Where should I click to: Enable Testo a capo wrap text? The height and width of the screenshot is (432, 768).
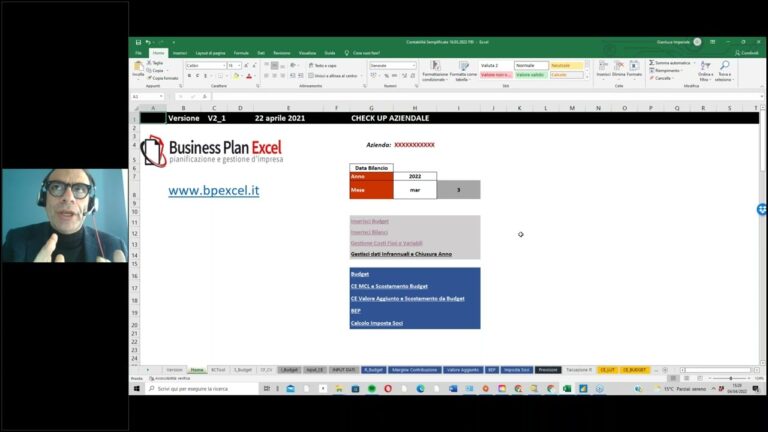[322, 66]
